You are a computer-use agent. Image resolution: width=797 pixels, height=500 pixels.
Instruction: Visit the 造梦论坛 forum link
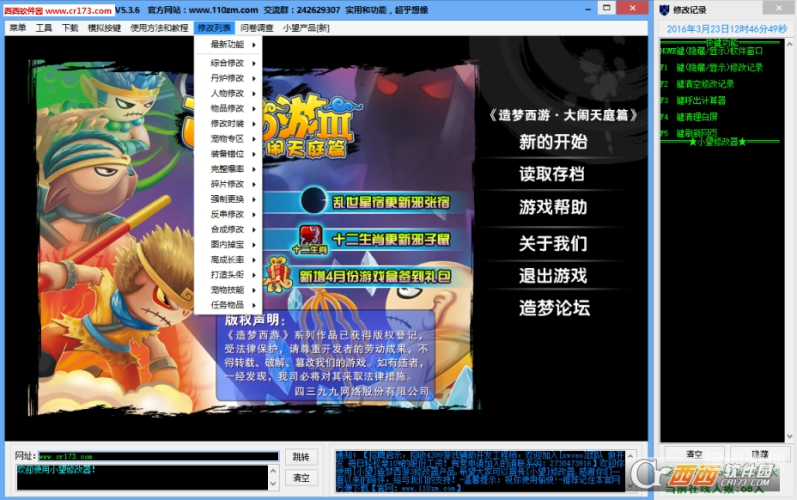(555, 308)
